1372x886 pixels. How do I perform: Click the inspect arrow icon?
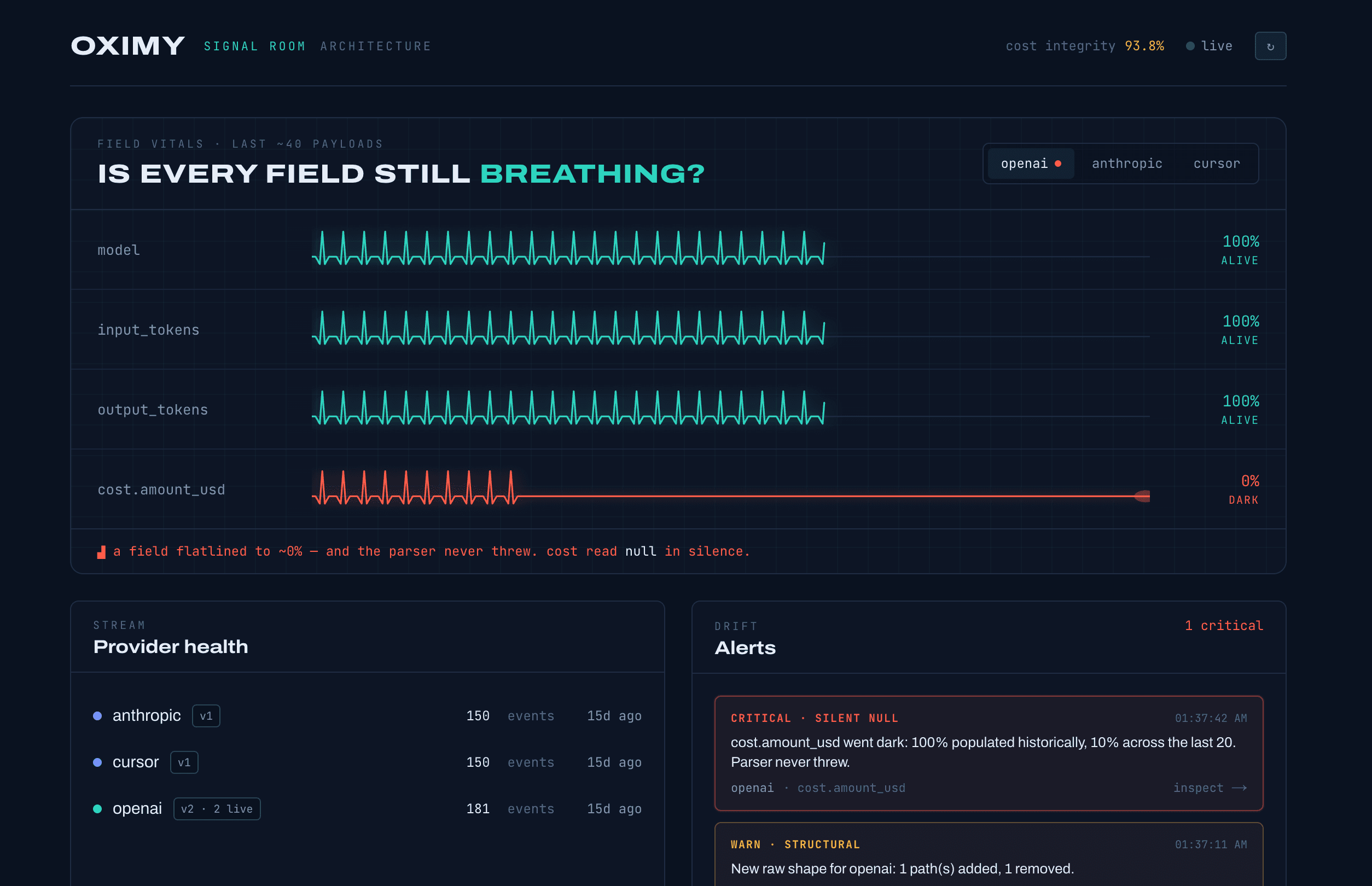(1240, 788)
